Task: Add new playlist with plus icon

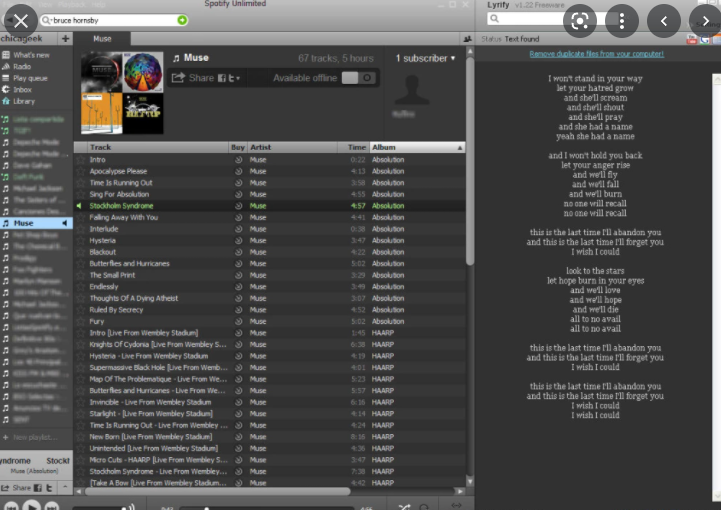Action: click(65, 39)
